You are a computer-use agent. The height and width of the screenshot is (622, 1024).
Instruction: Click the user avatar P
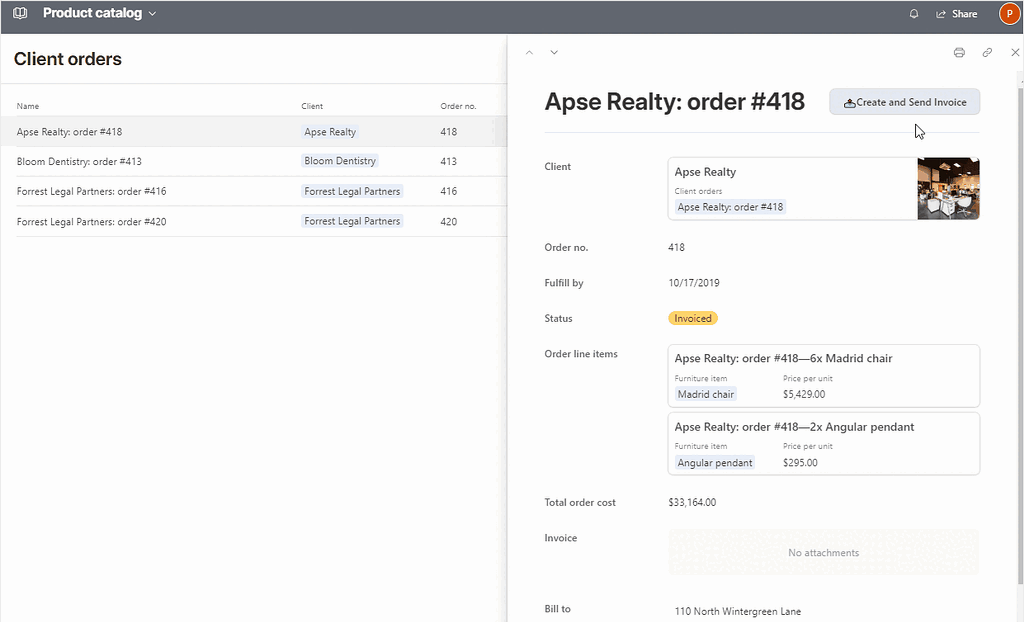pyautogui.click(x=1008, y=14)
